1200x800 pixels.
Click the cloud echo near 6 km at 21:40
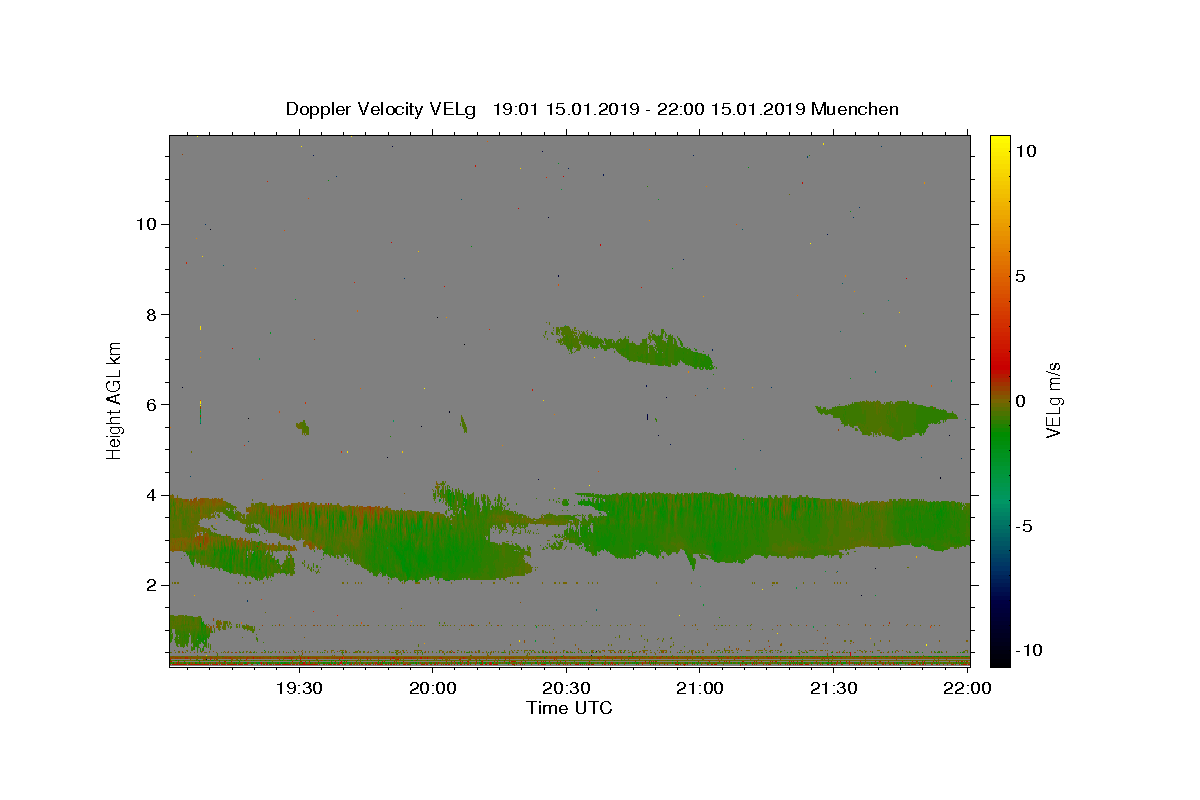[x=889, y=418]
